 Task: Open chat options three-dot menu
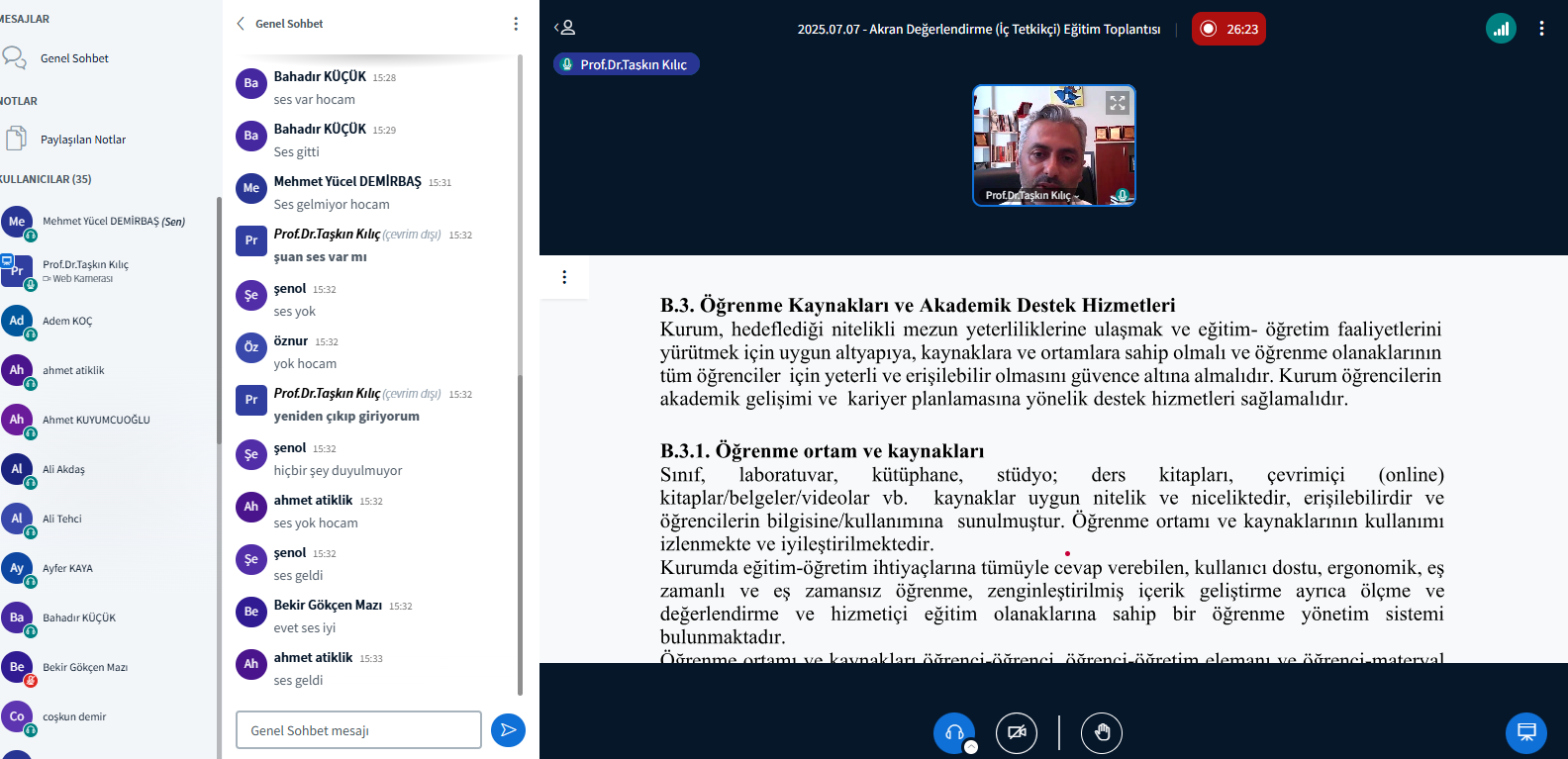coord(516,24)
